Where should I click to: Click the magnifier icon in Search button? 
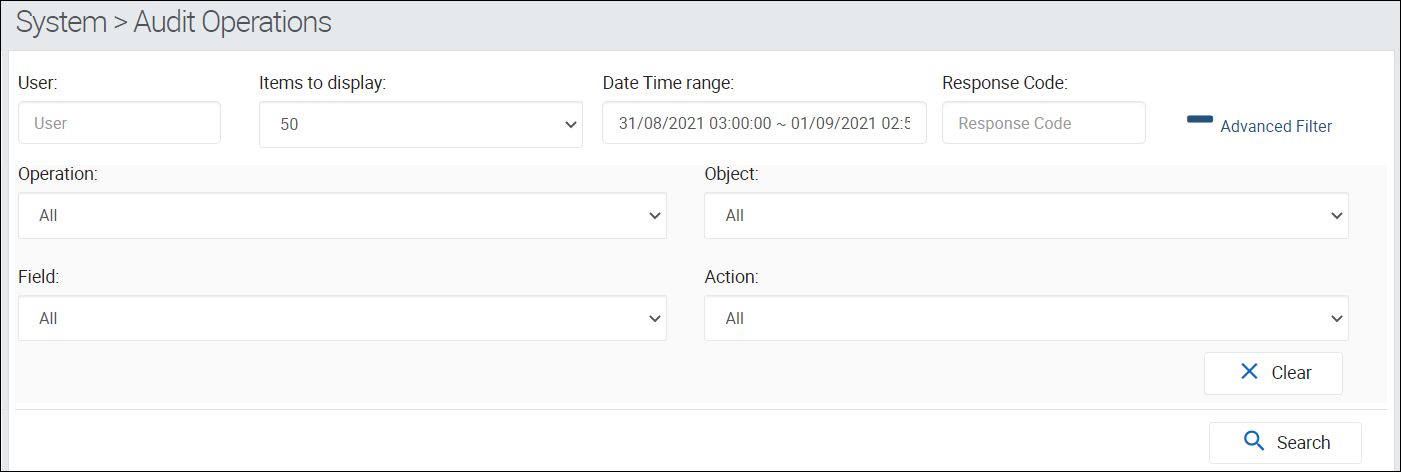point(1254,441)
